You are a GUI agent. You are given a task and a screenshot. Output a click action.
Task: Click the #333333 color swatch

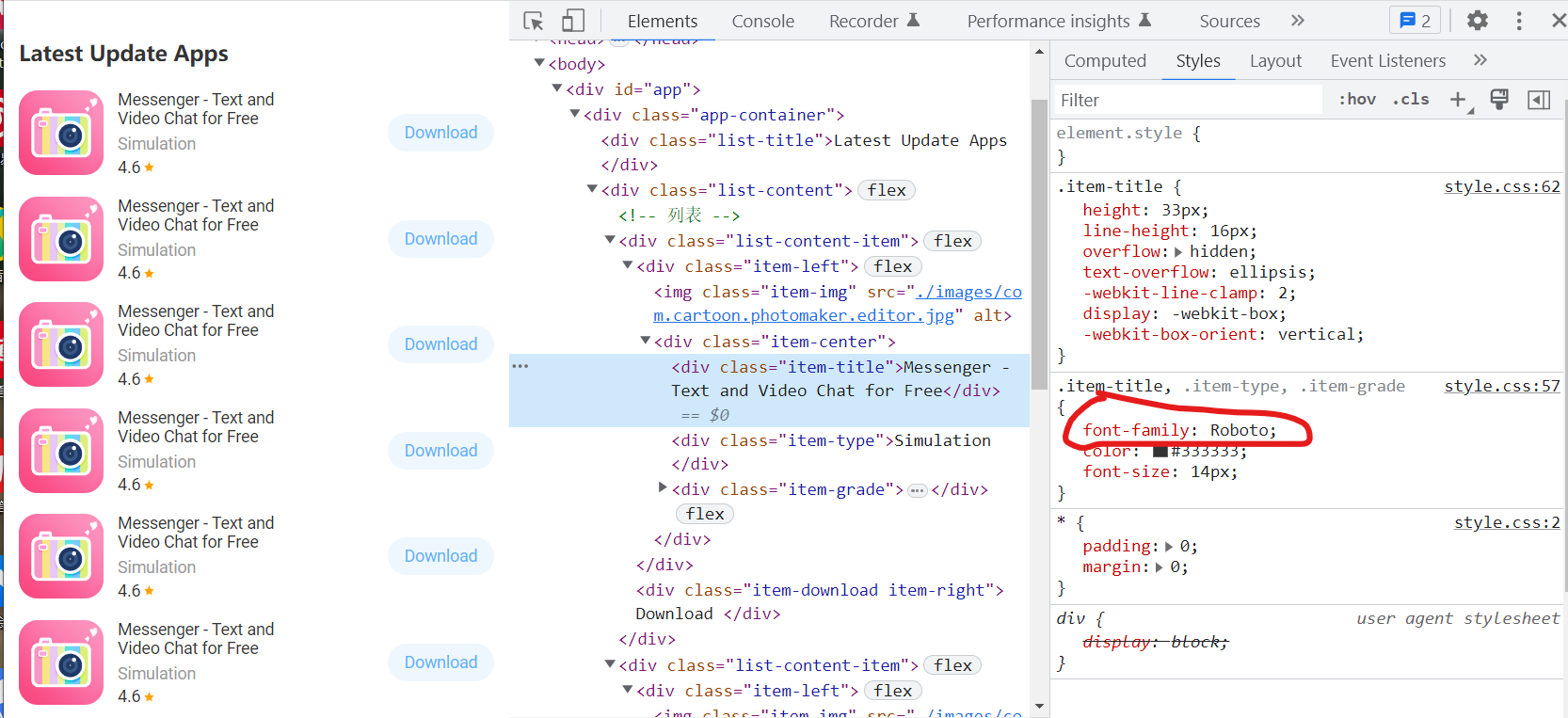pos(1160,452)
